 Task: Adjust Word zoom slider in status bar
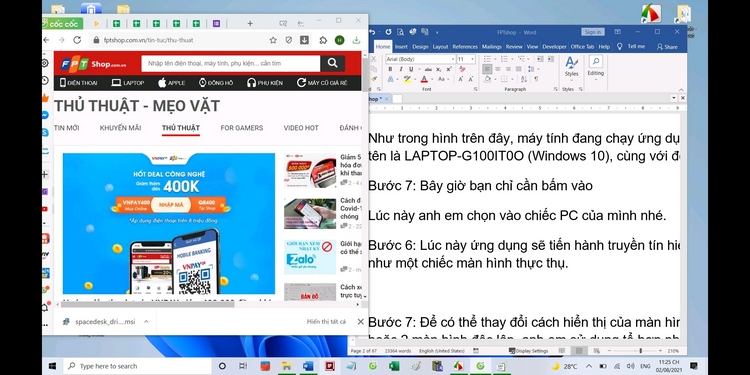(x=639, y=351)
